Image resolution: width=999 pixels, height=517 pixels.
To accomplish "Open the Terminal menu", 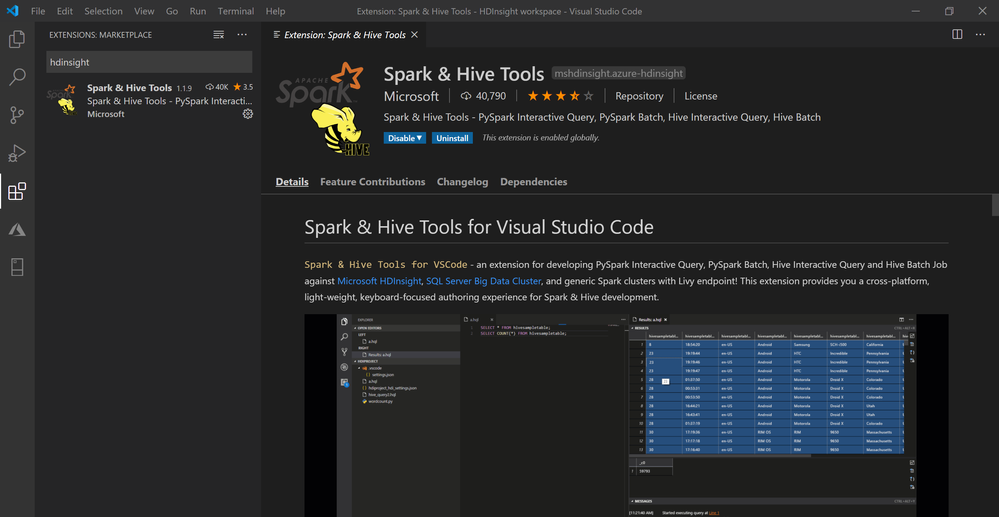I will coord(236,11).
